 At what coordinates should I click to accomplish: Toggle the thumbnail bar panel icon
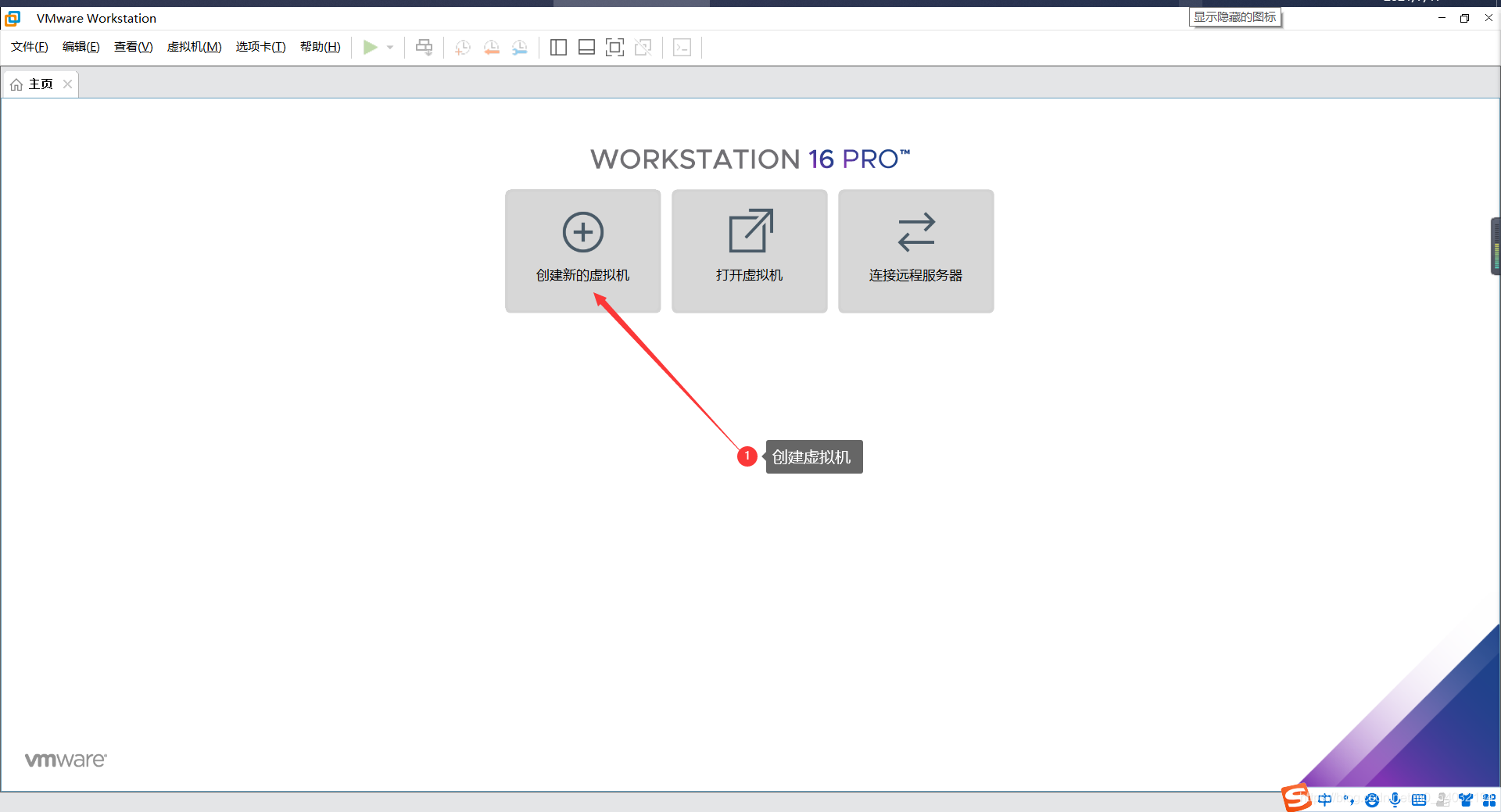[586, 48]
